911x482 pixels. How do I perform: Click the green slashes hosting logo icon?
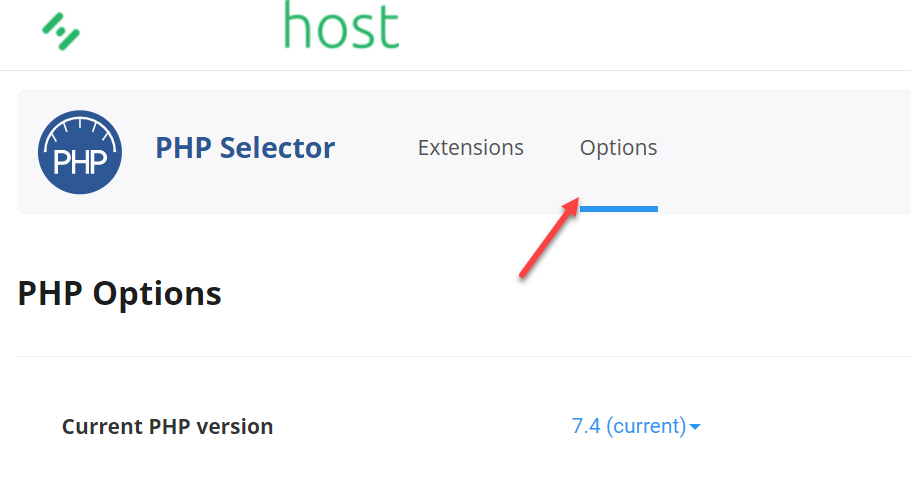click(x=61, y=31)
